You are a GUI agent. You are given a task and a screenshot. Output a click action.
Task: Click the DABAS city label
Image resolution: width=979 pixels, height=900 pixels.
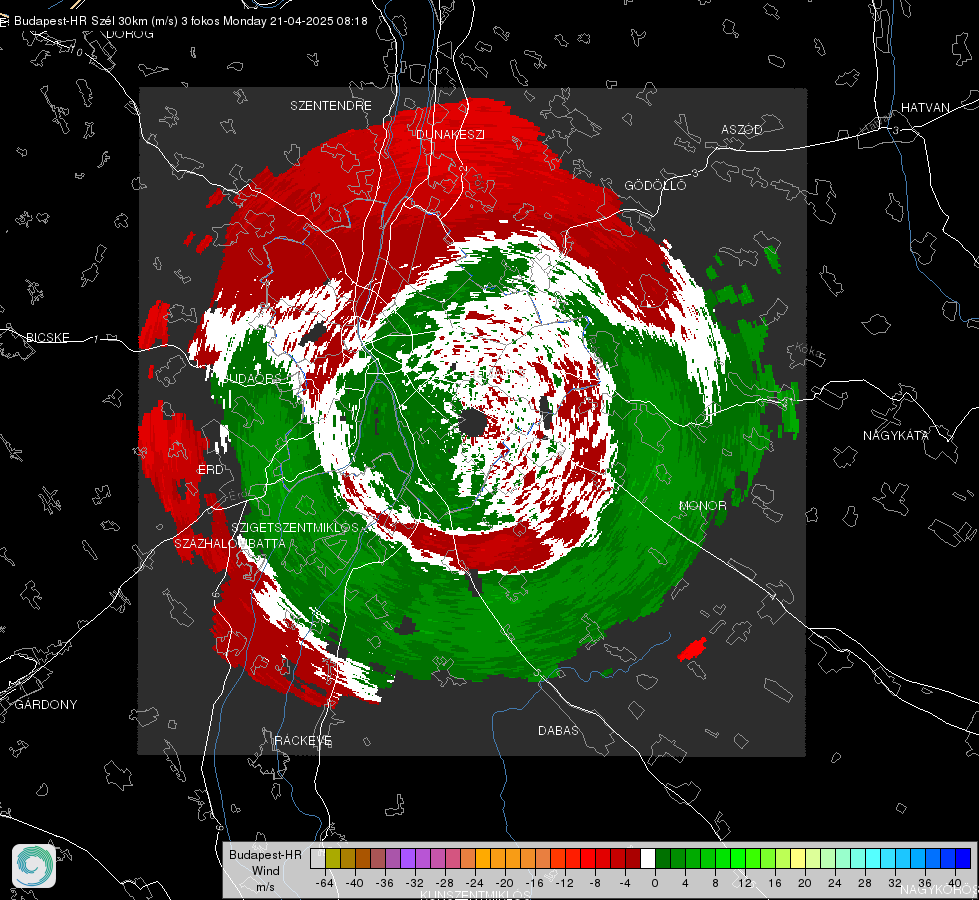(x=558, y=731)
